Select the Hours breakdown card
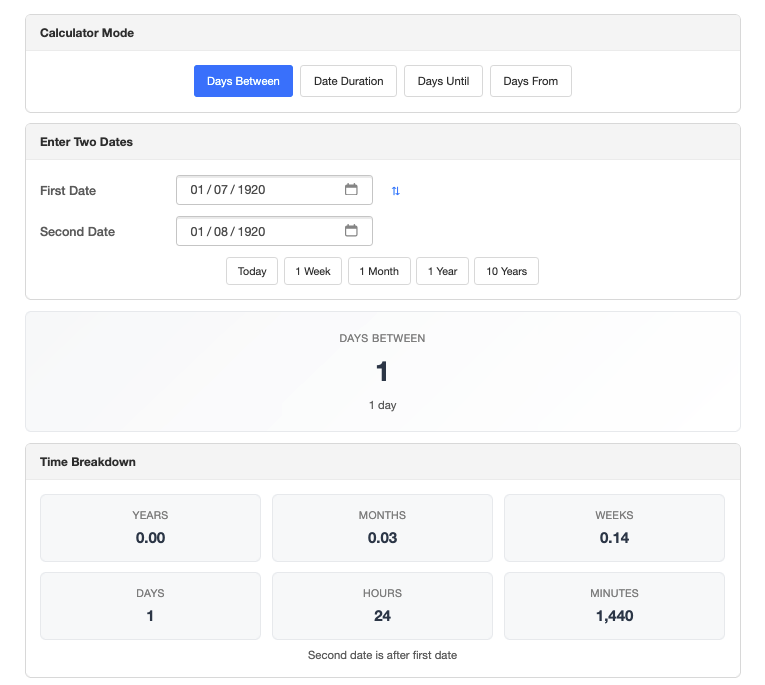The width and height of the screenshot is (765, 685). 382,605
